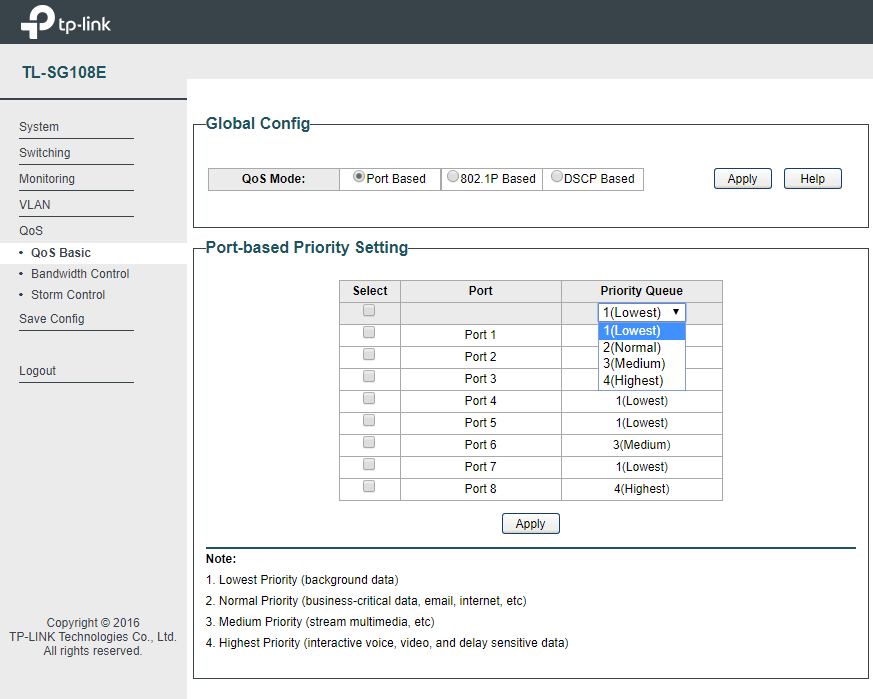Check the Port 8 checkbox
Viewport: 873px width, 699px height.
point(369,486)
